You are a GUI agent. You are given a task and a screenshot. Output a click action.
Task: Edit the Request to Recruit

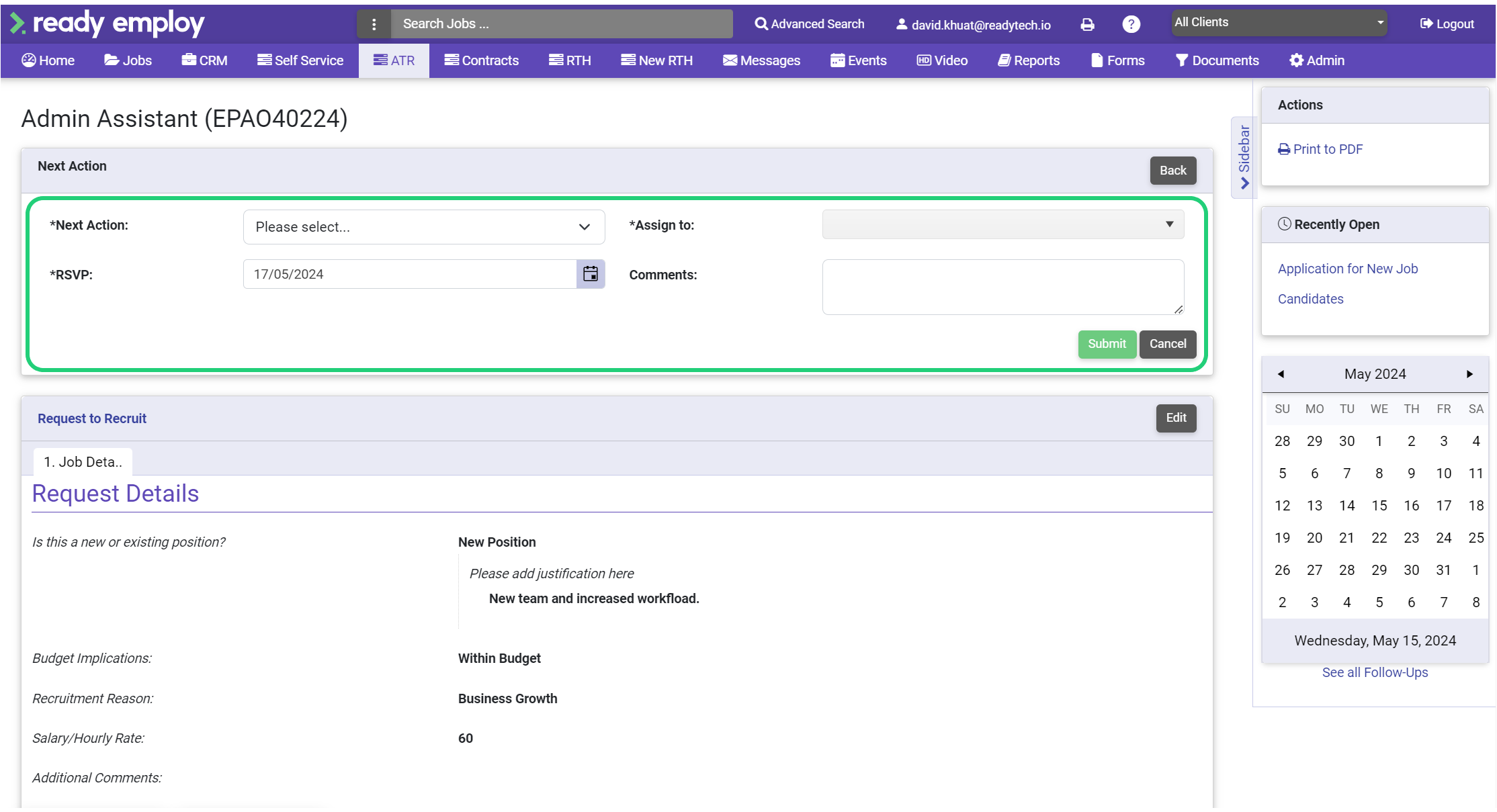click(1176, 418)
